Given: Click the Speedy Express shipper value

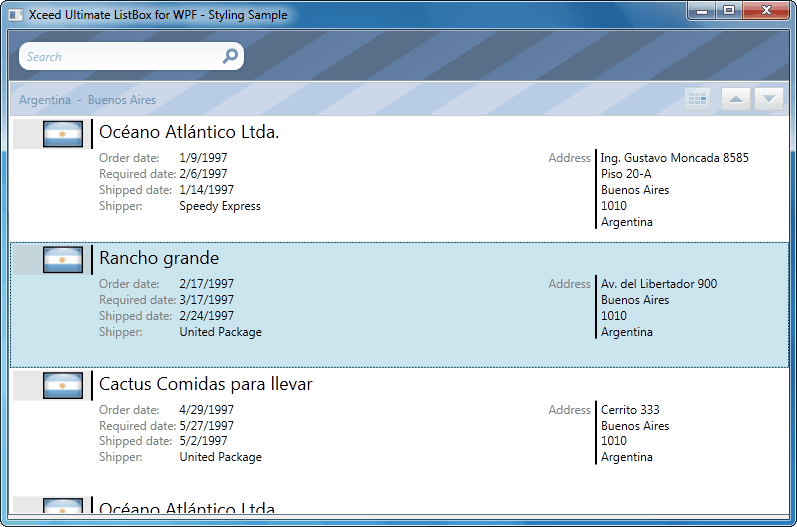Looking at the screenshot, I should (x=220, y=206).
